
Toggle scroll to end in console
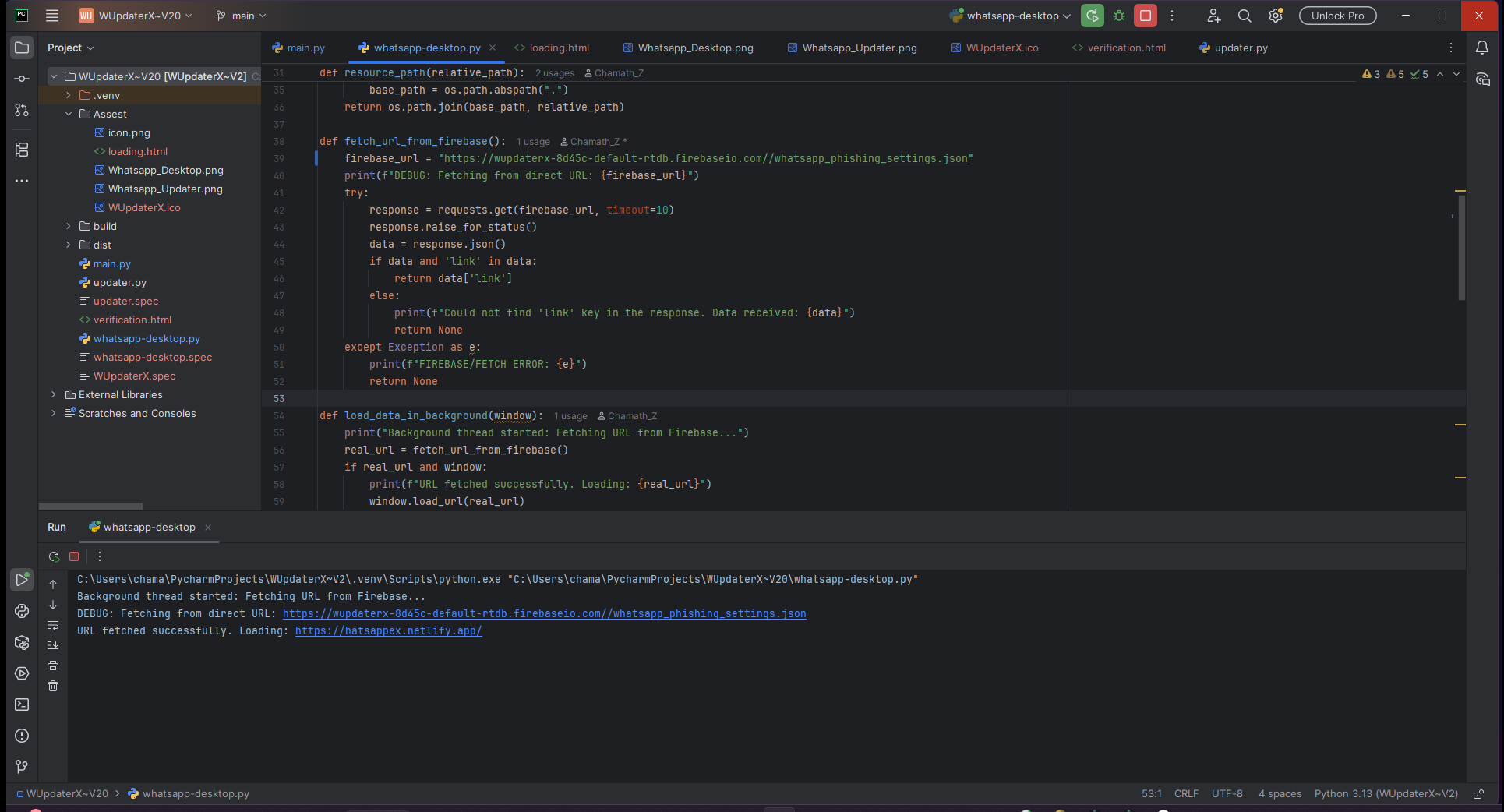click(53, 645)
